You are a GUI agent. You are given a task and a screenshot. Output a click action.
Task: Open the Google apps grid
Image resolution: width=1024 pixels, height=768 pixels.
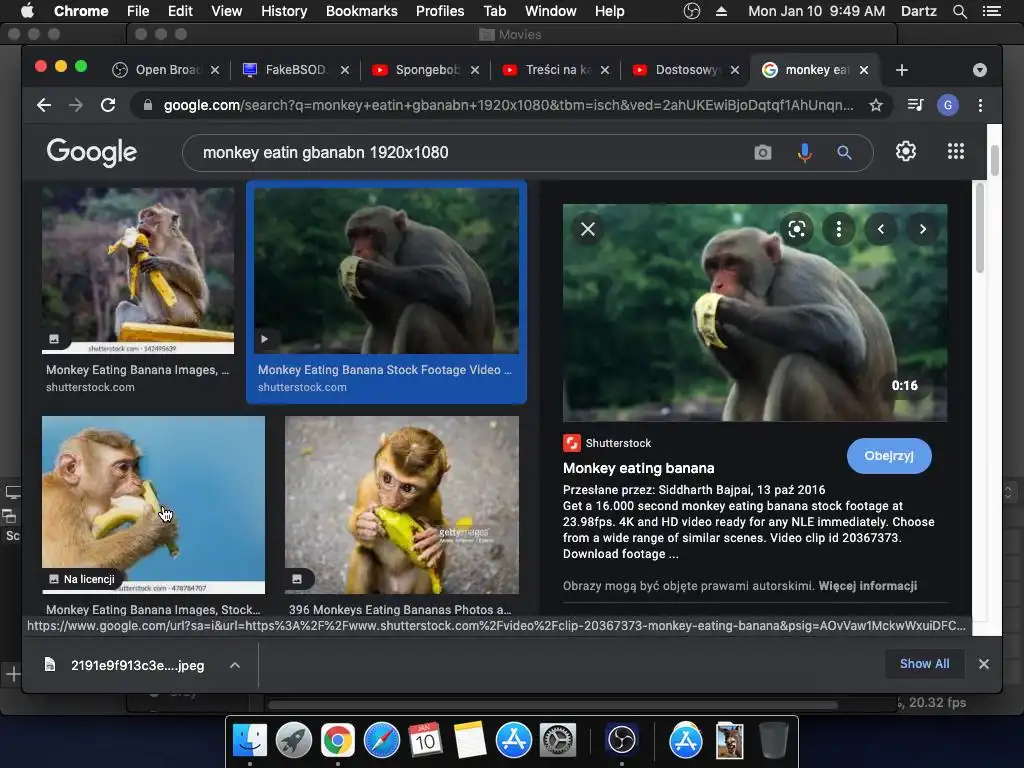(x=955, y=152)
